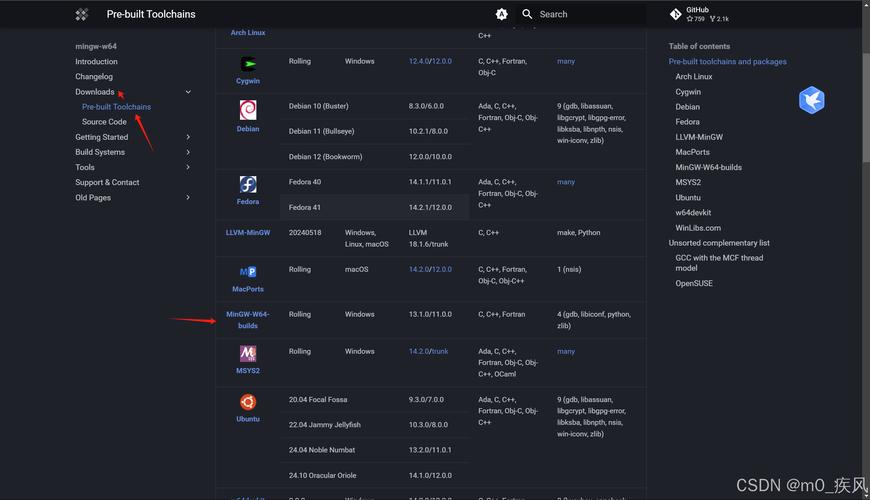Focus the Search input field
Viewport: 870px width, 500px height.
click(x=581, y=14)
